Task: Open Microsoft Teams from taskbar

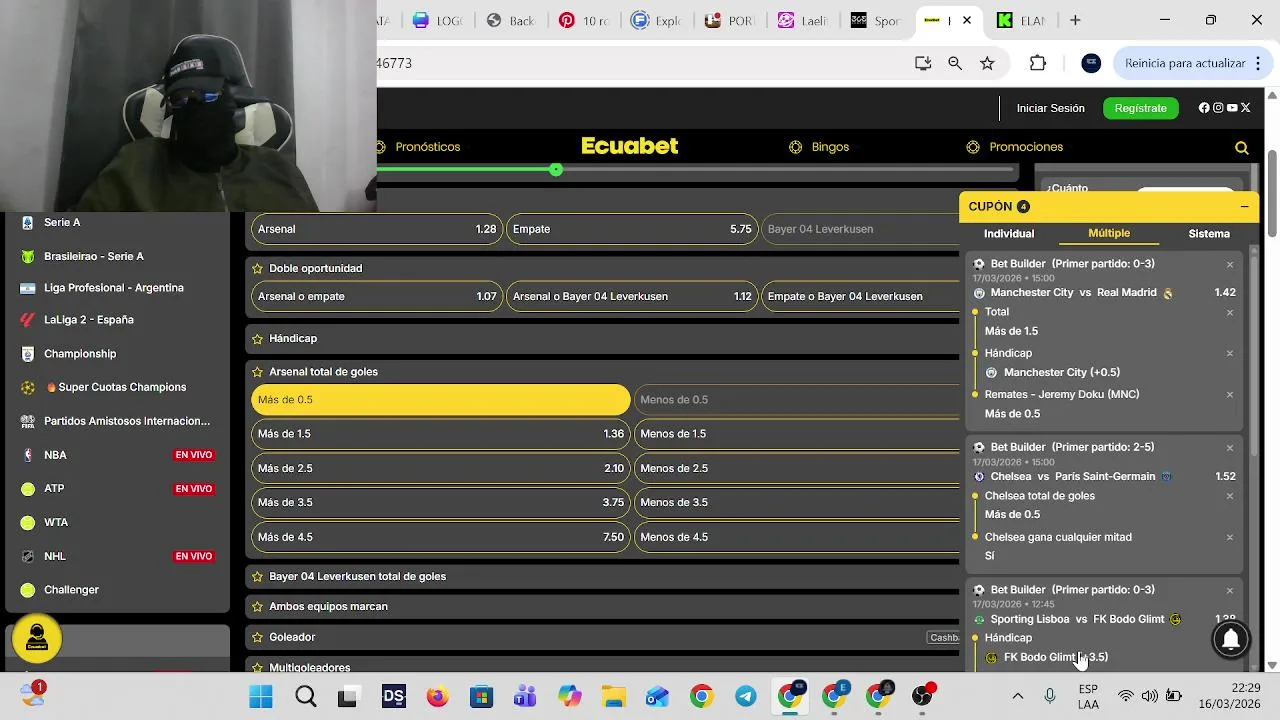Action: tap(525, 697)
